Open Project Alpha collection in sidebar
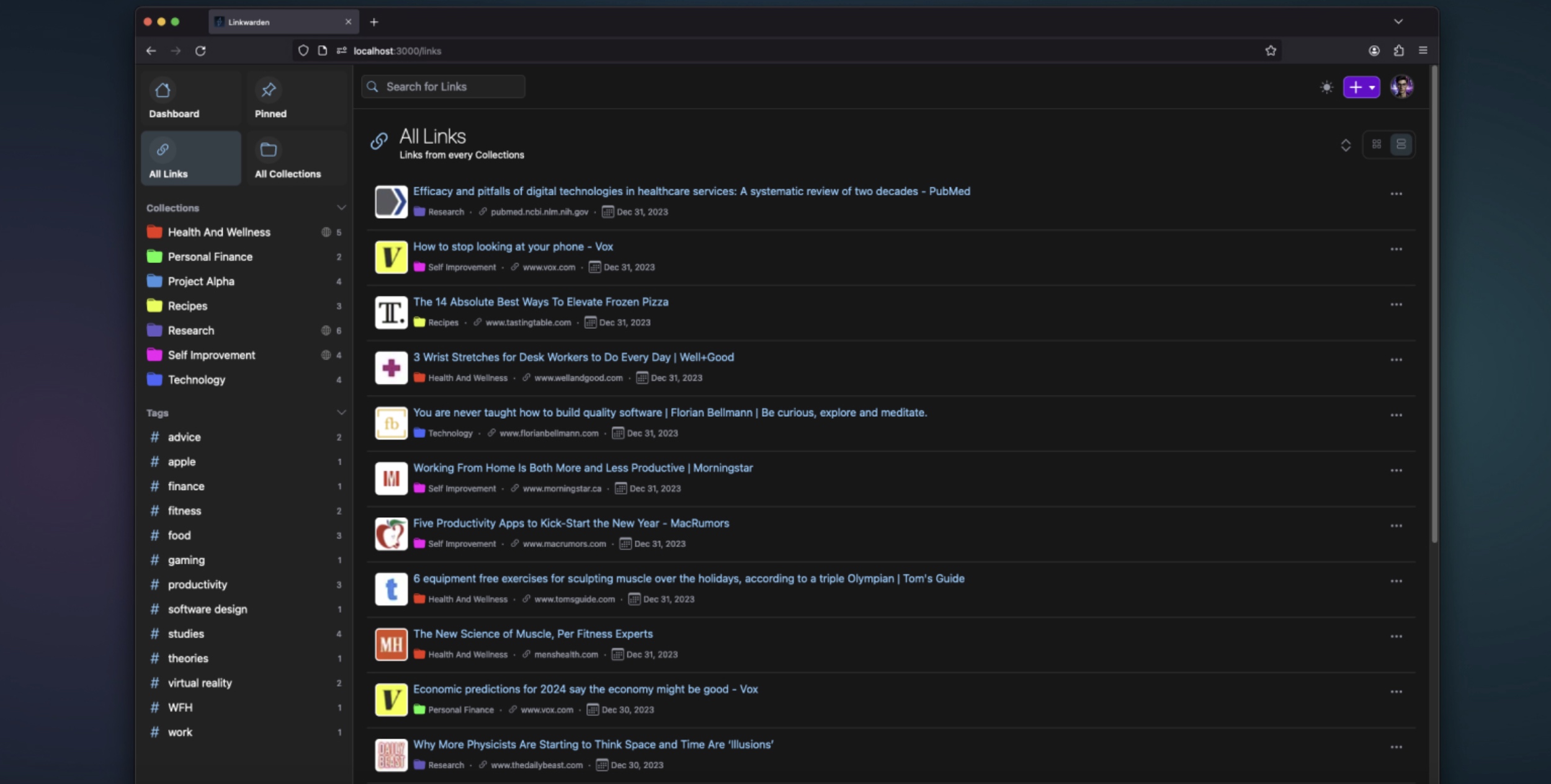This screenshot has height=784, width=1551. click(244, 282)
